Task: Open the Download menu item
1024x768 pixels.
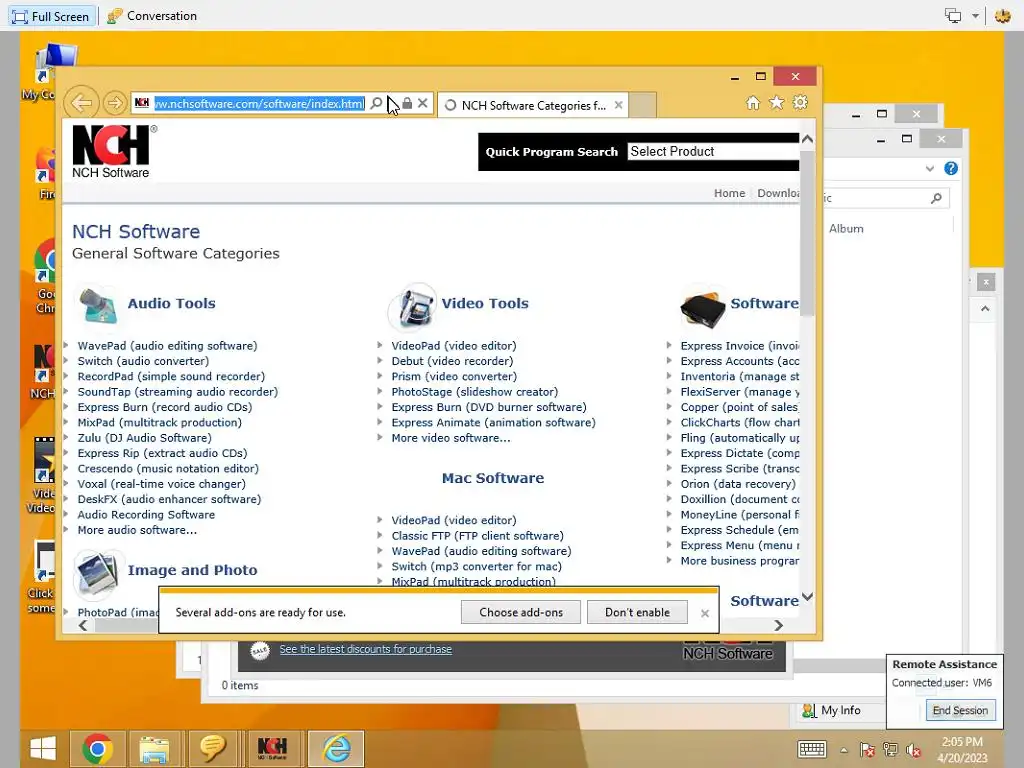Action: (778, 193)
